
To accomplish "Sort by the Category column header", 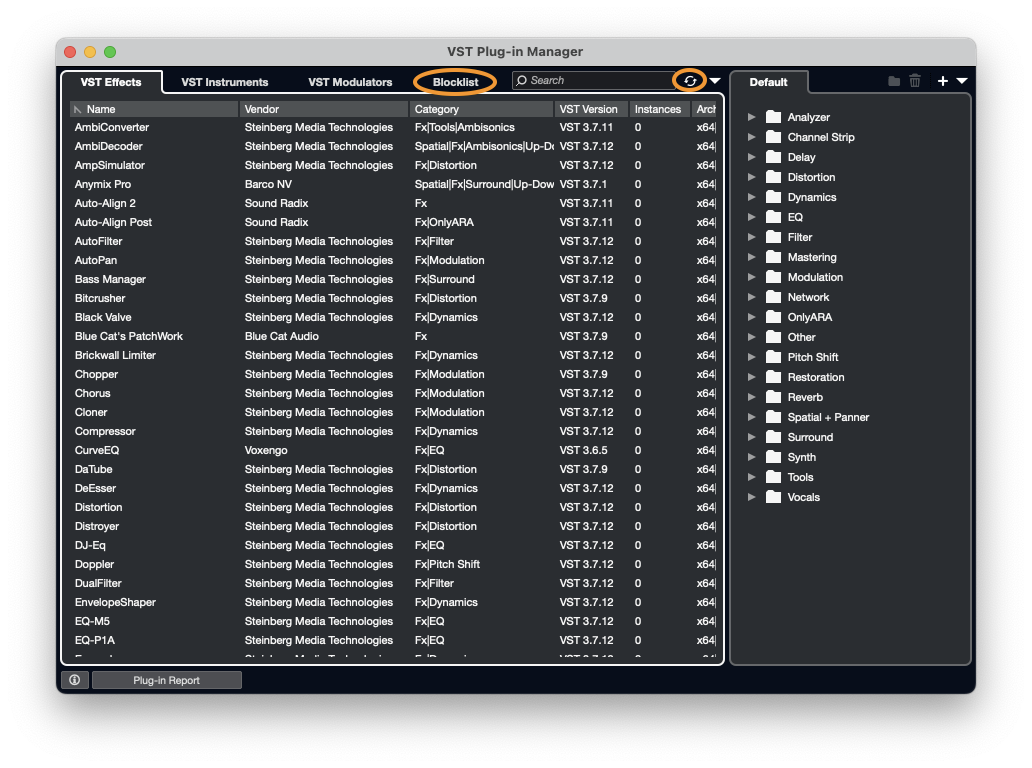I will (x=482, y=109).
